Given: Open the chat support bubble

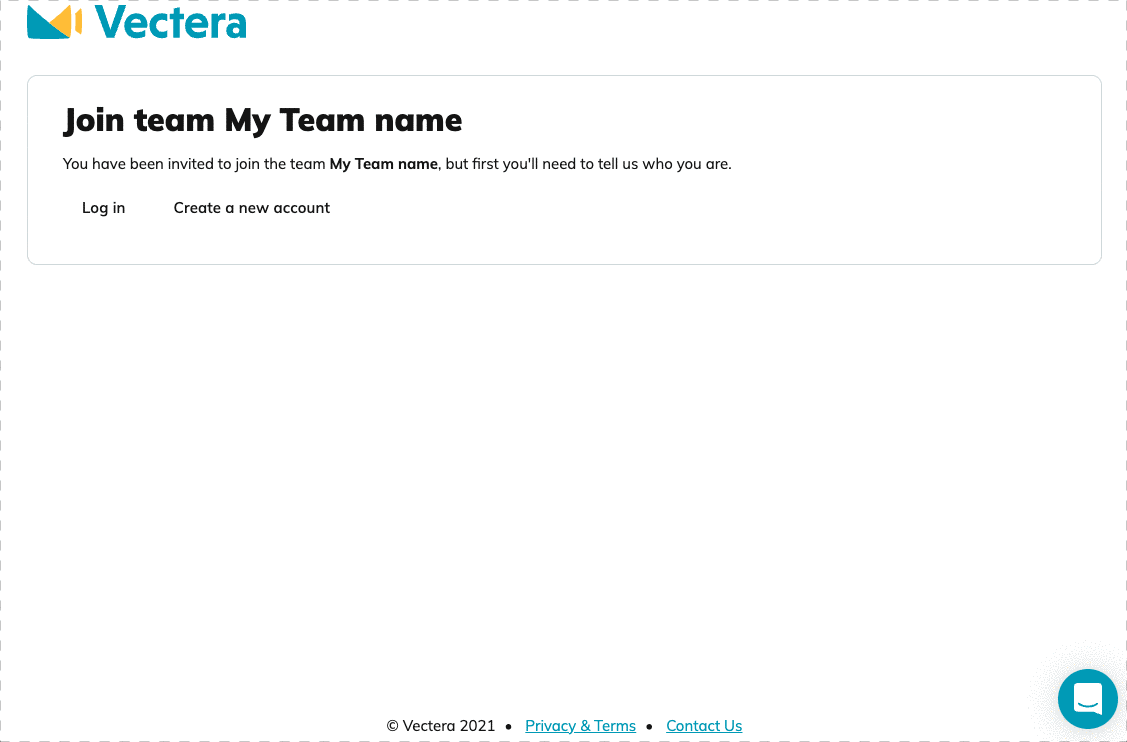Looking at the screenshot, I should pos(1087,698).
